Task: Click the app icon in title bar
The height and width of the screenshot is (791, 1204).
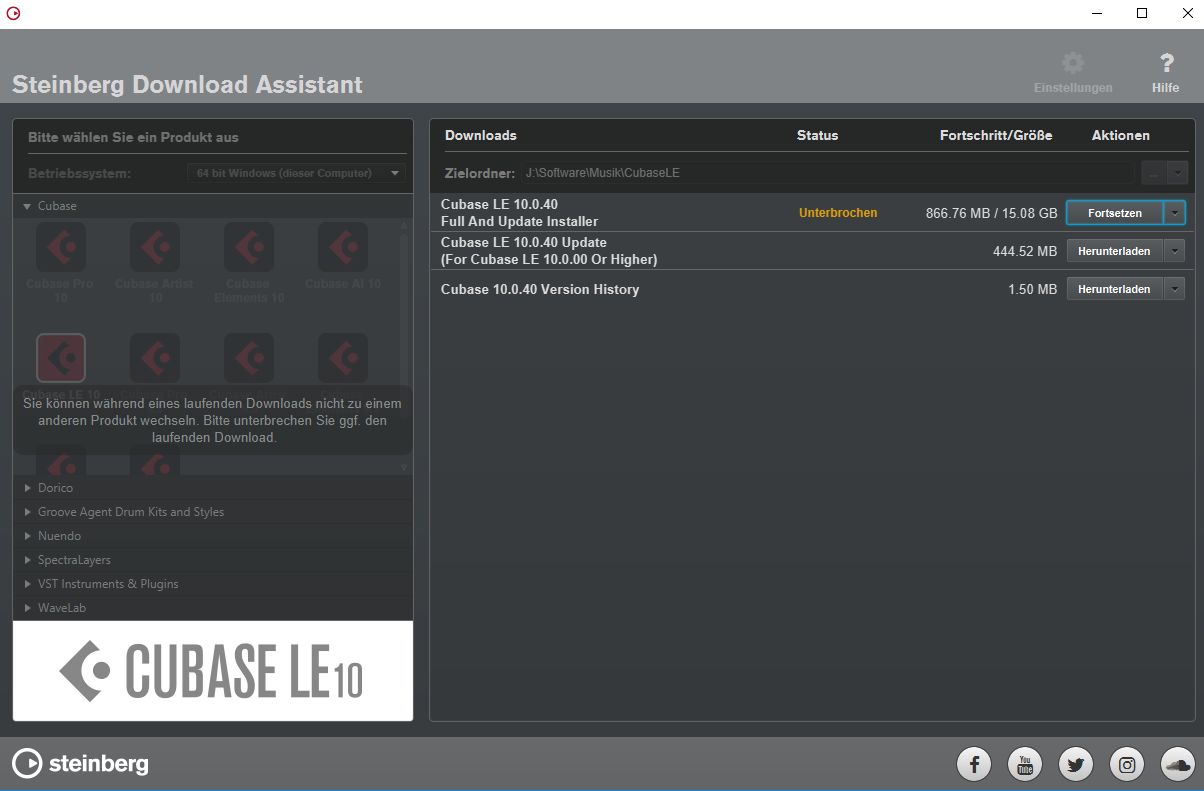Action: [x=13, y=14]
